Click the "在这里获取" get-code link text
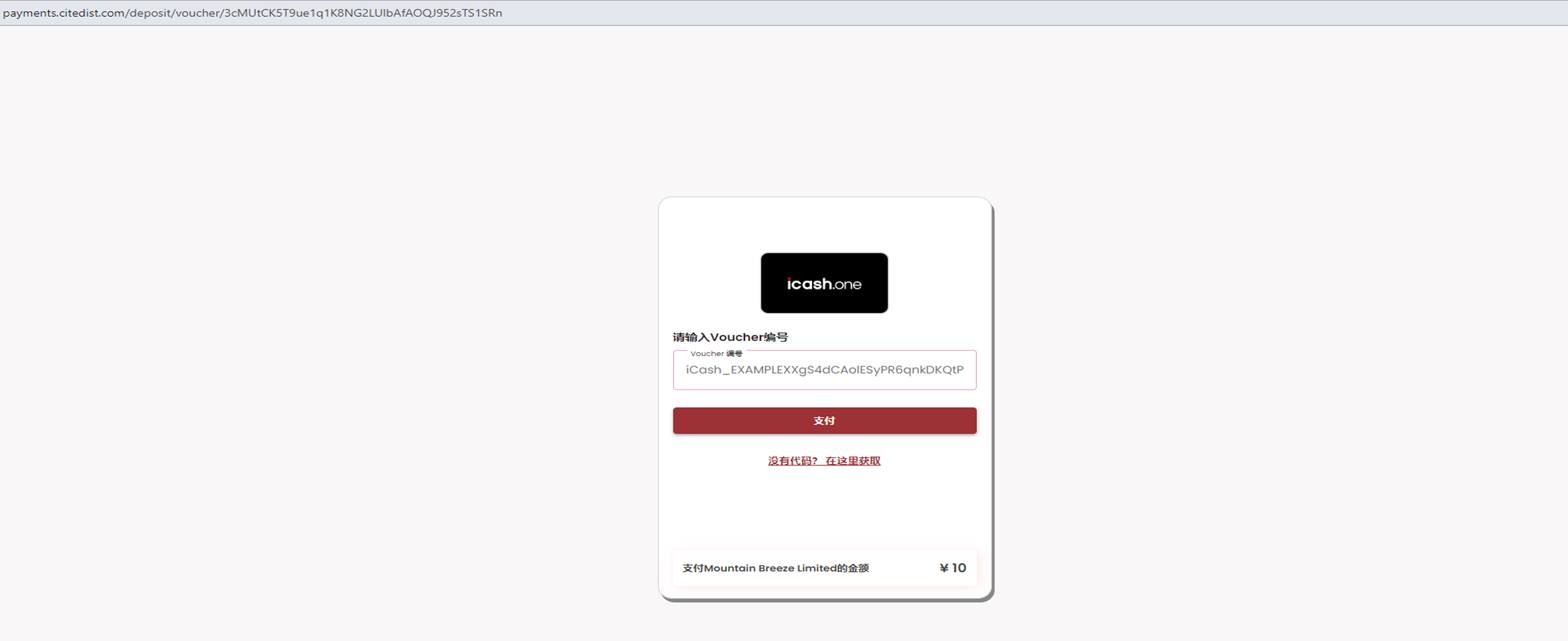Screen dimensions: 1568x641 pyautogui.click(x=853, y=461)
